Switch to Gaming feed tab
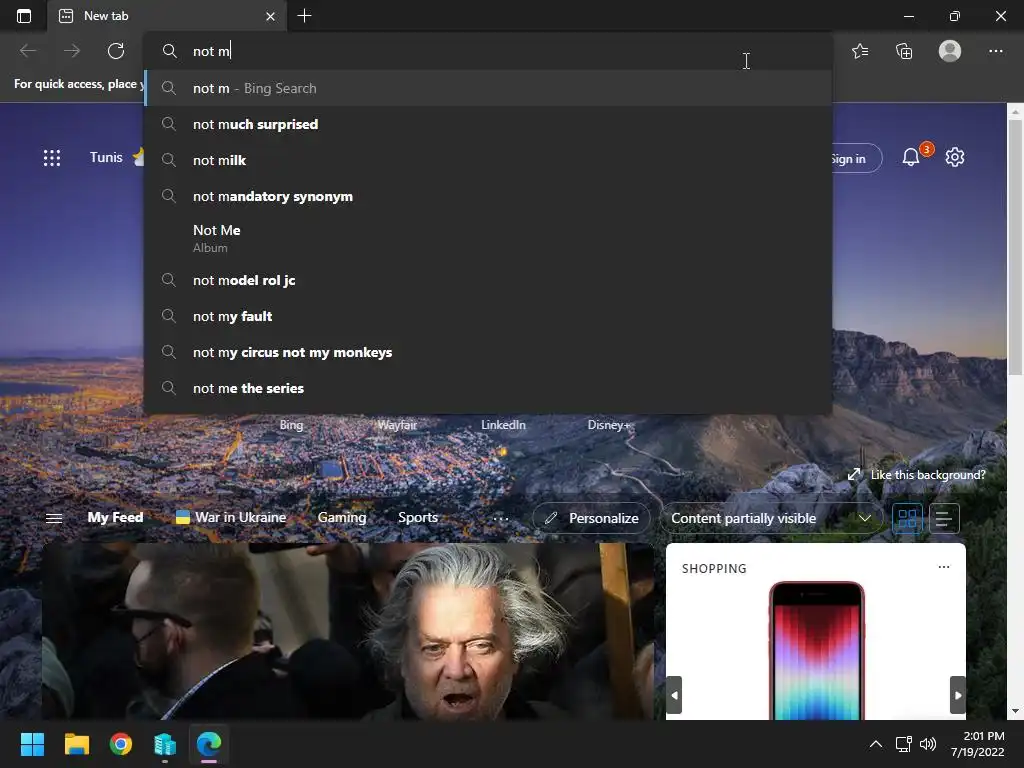 pos(342,517)
